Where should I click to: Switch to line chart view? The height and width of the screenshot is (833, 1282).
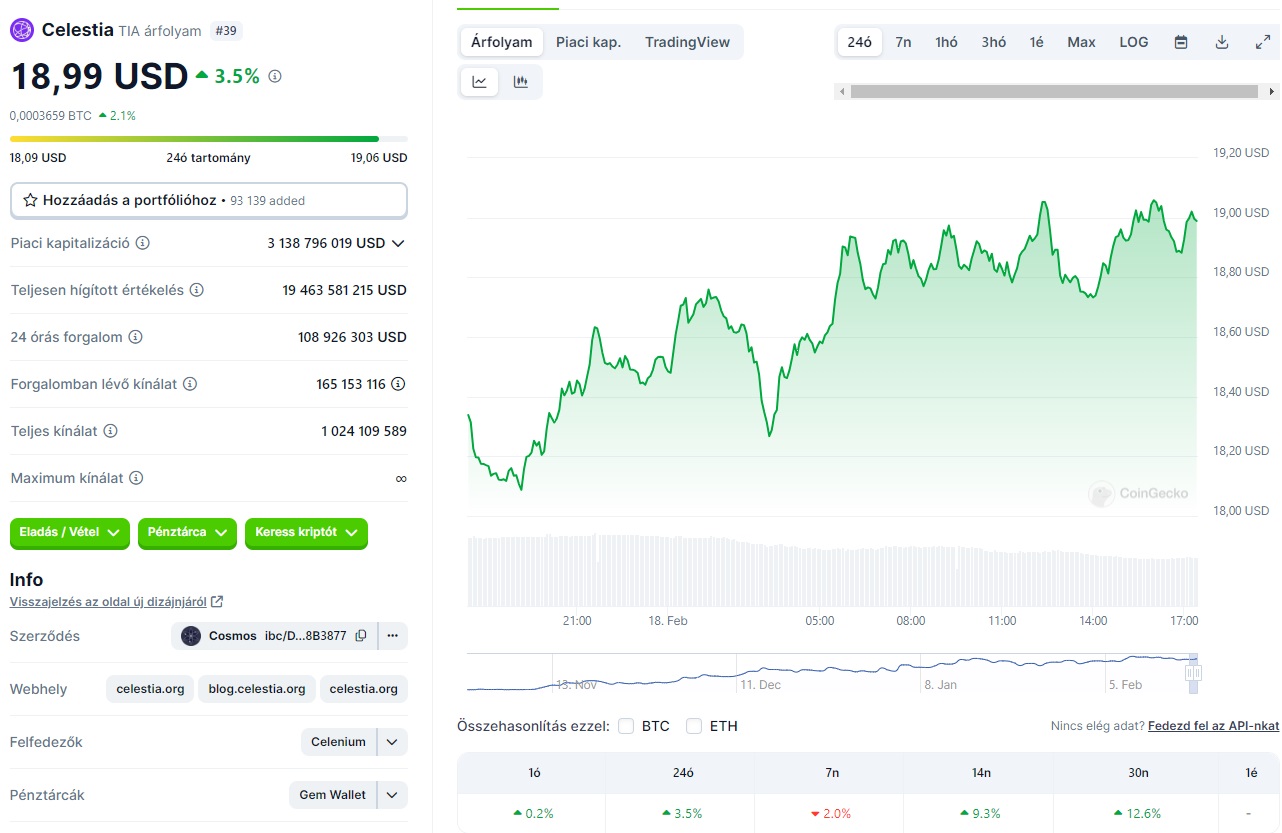pos(480,82)
